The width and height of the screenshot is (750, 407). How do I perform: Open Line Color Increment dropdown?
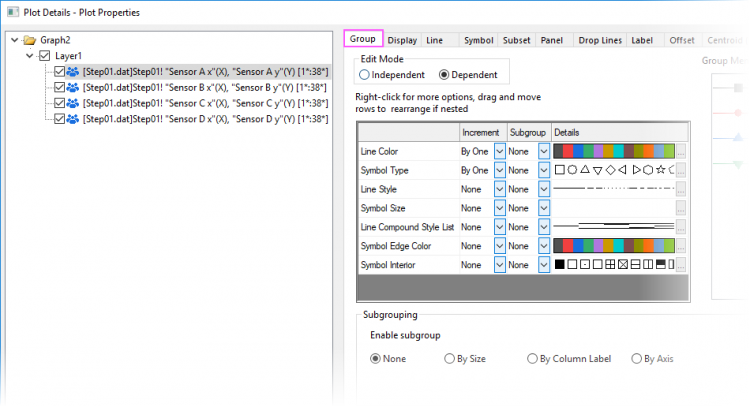pos(500,151)
